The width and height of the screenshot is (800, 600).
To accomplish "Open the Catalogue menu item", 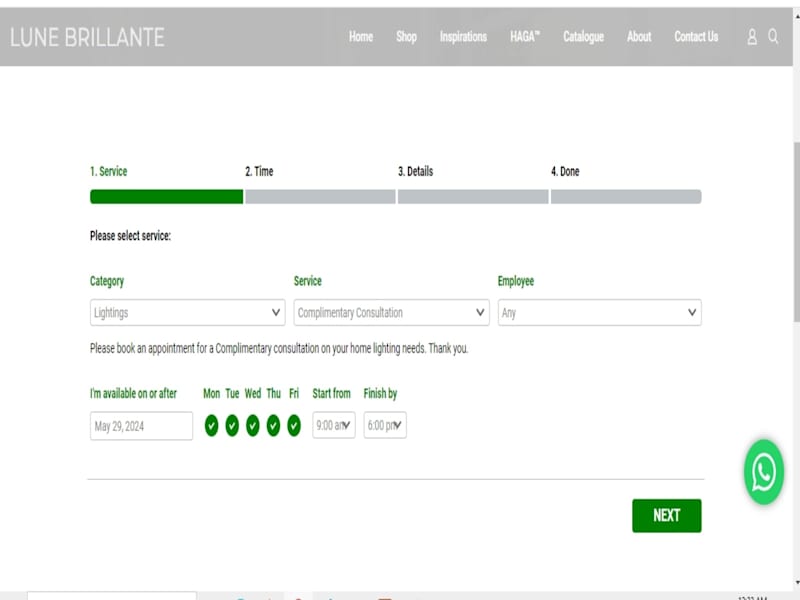I will pyautogui.click(x=583, y=37).
